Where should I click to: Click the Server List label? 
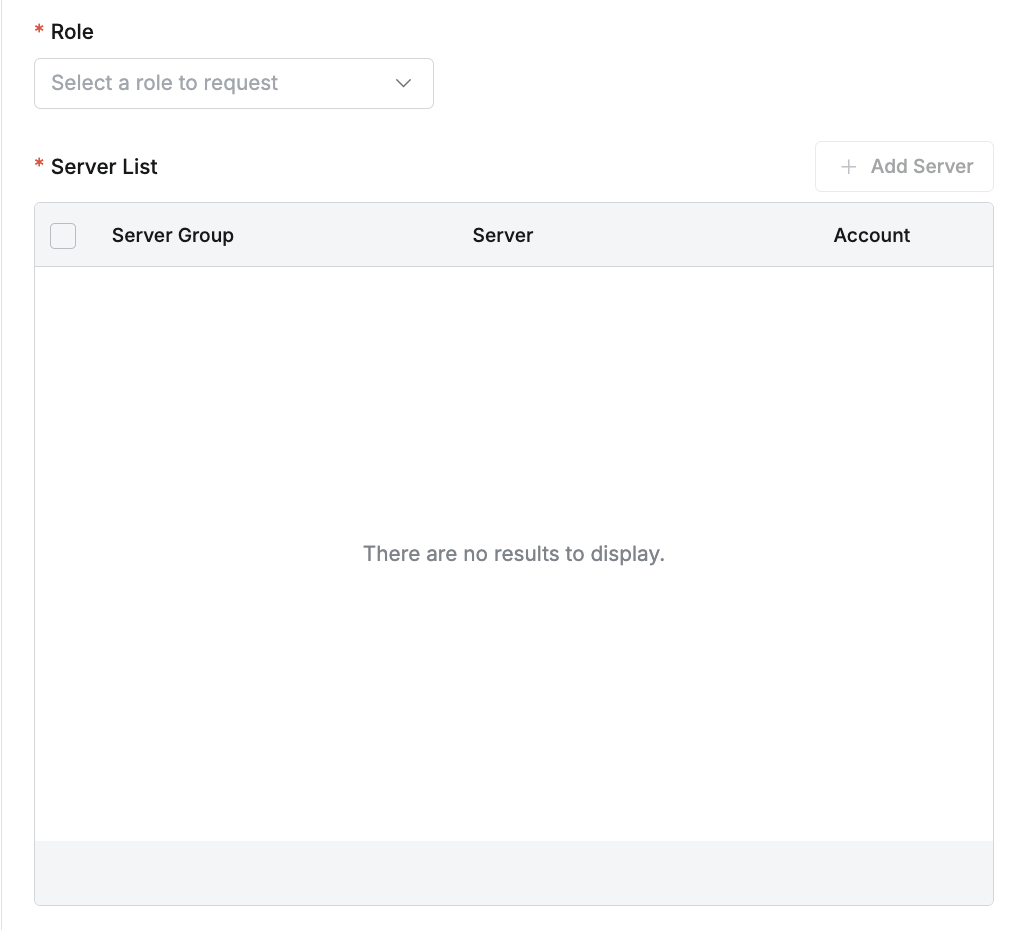pyautogui.click(x=104, y=167)
